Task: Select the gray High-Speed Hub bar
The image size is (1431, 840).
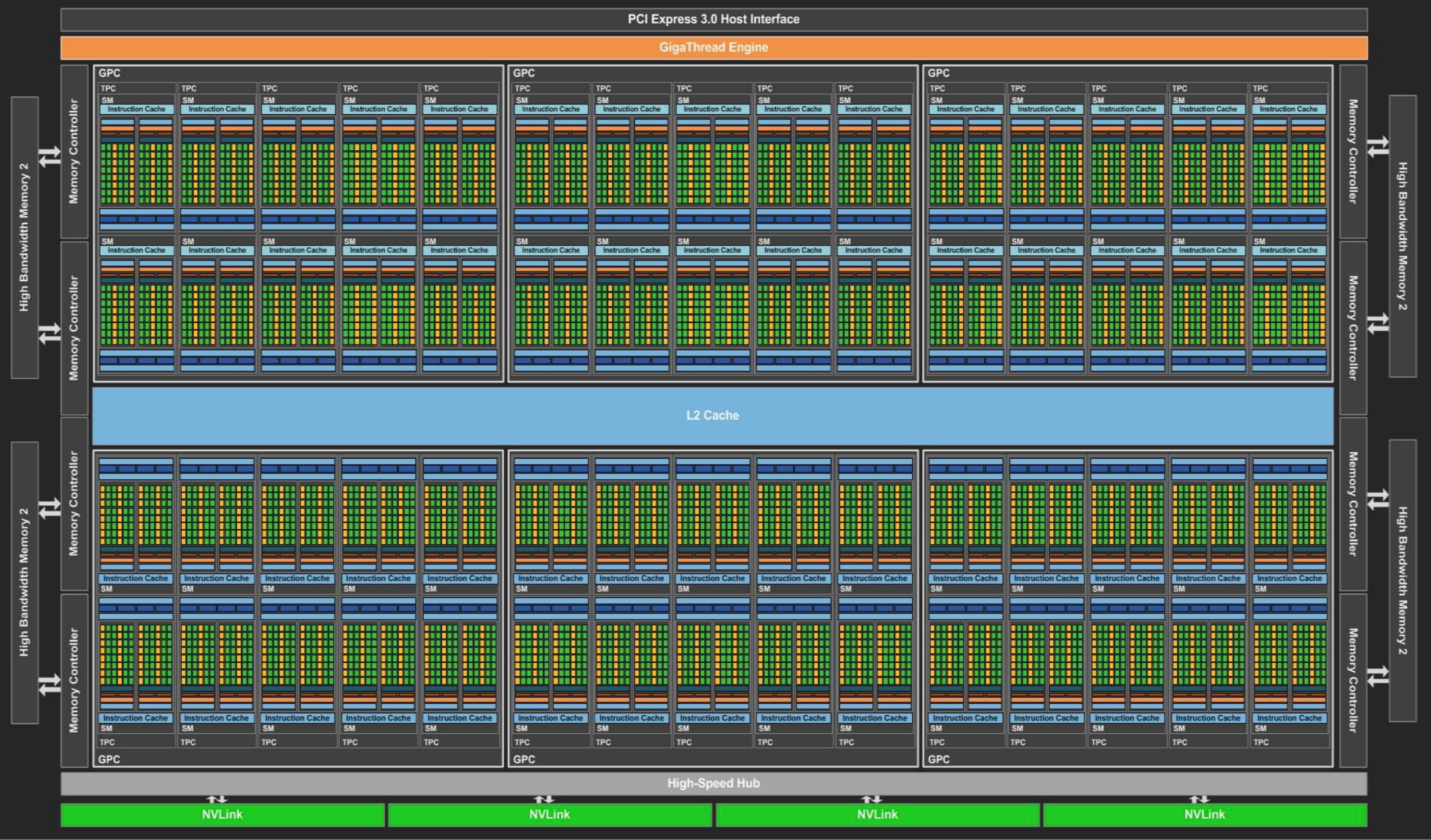Action: pos(714,783)
